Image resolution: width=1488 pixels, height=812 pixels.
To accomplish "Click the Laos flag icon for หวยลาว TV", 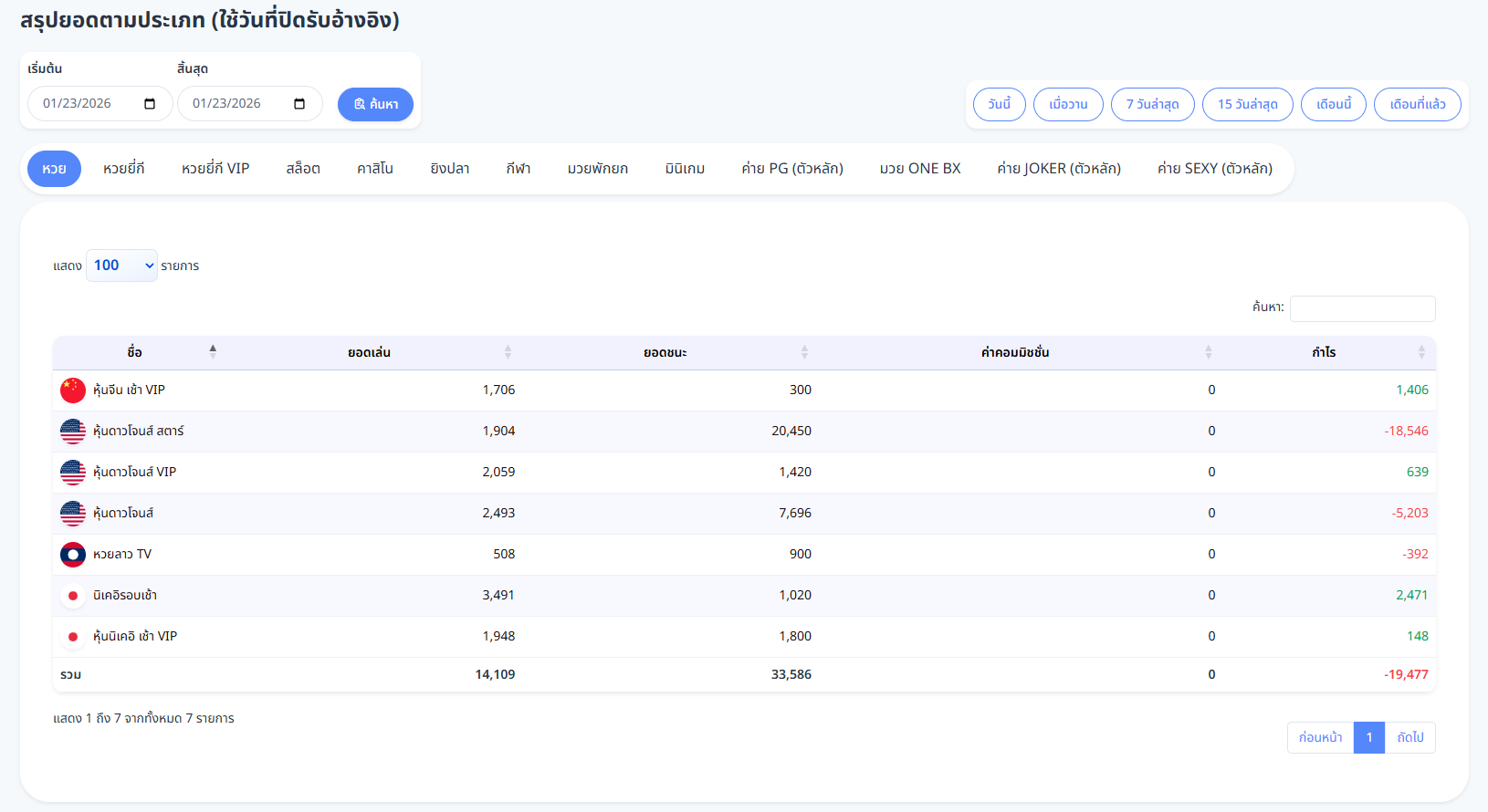I will [73, 555].
